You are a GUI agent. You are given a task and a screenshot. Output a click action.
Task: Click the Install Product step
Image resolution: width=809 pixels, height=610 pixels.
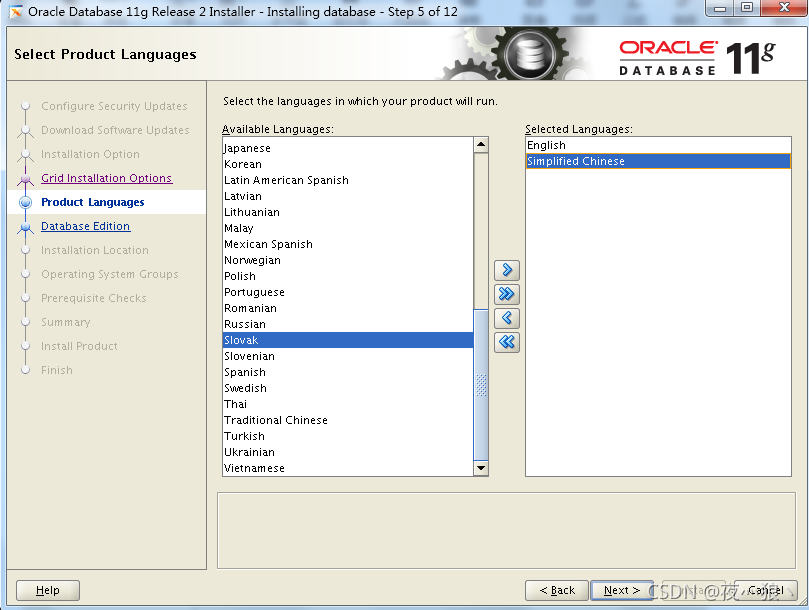pos(79,346)
